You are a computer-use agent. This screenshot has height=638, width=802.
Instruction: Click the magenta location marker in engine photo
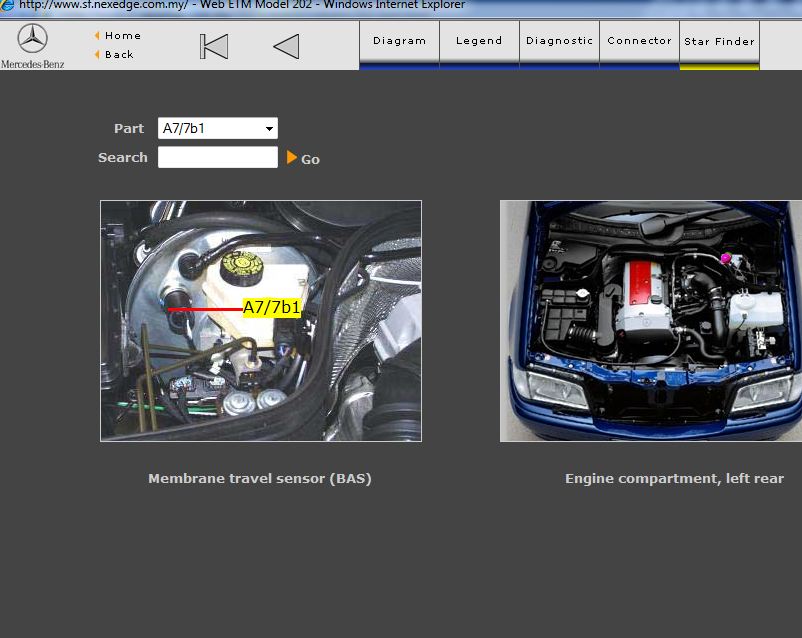(726, 259)
